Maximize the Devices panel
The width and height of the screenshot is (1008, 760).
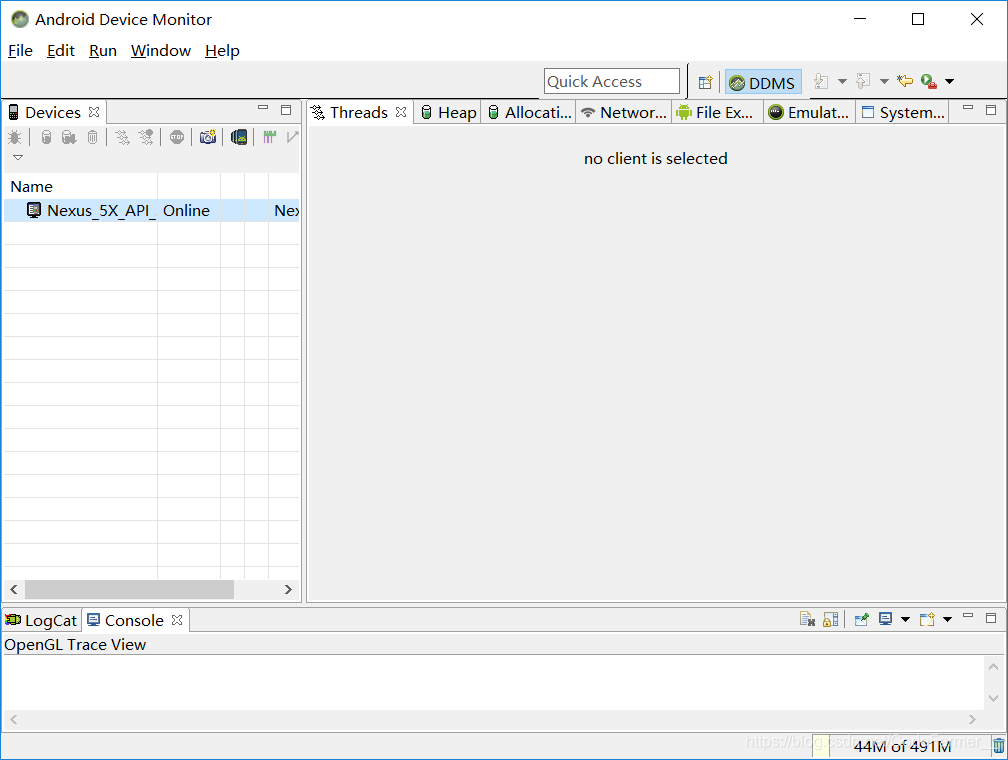(x=286, y=110)
